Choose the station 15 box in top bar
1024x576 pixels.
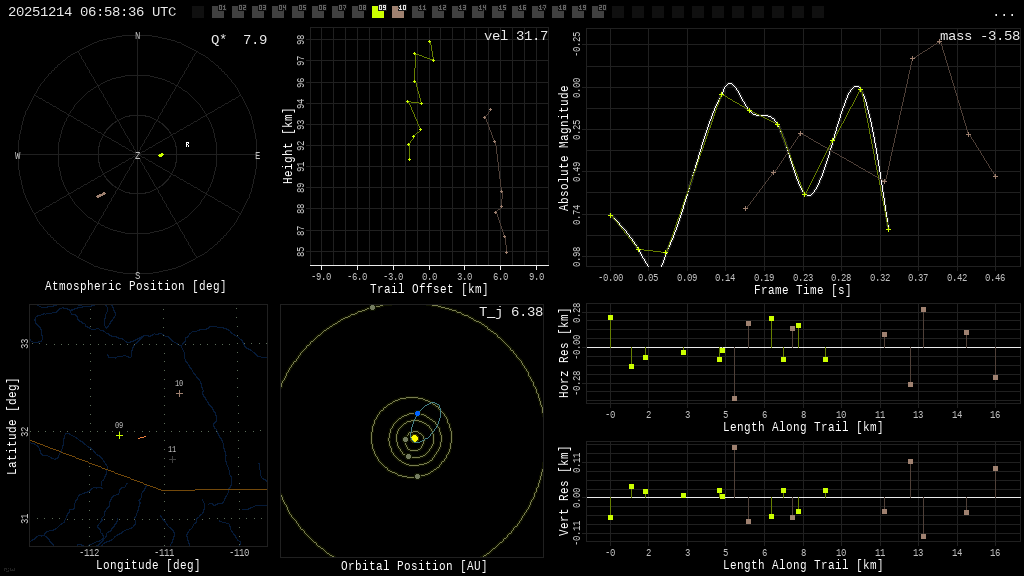point(498,12)
